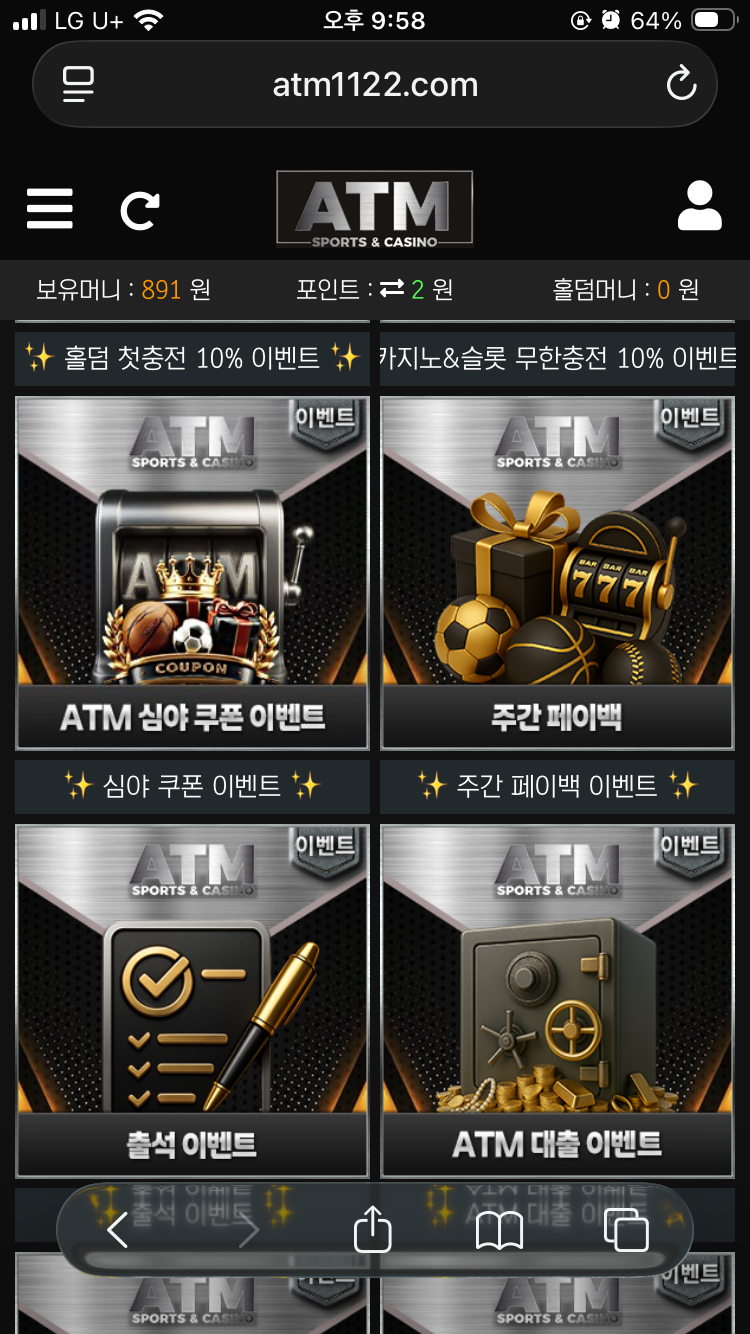This screenshot has width=750, height=1334.
Task: Tap the 보유머니 891 원 balance
Action: pyautogui.click(x=123, y=290)
